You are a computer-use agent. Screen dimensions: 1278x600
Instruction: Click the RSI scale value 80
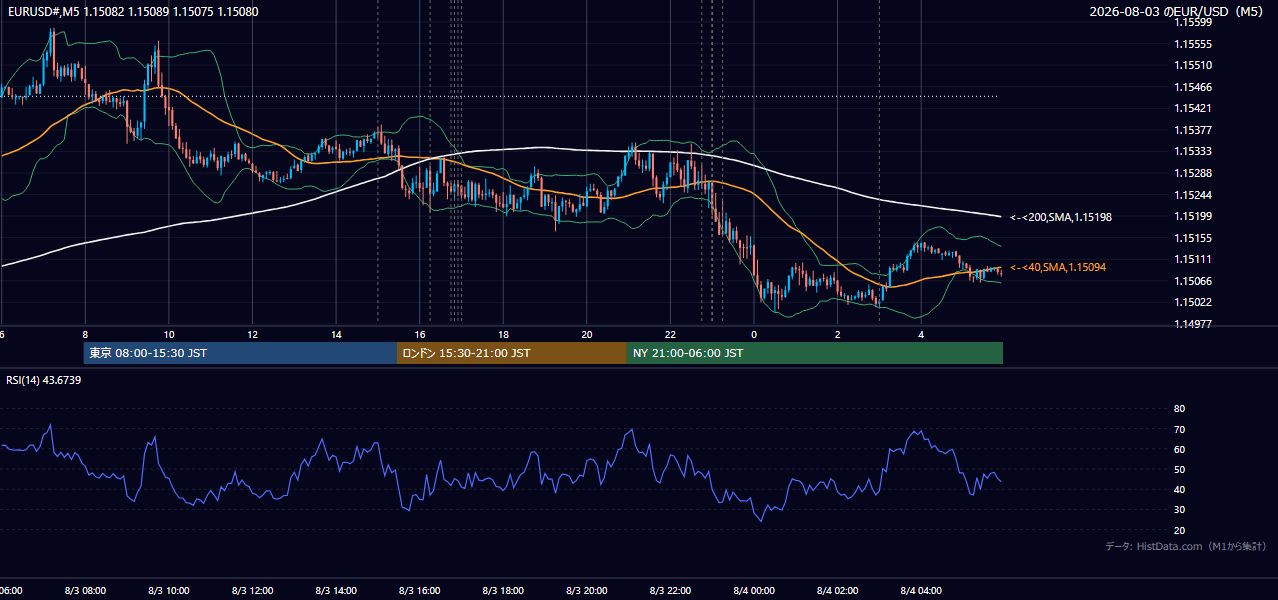pyautogui.click(x=1179, y=409)
